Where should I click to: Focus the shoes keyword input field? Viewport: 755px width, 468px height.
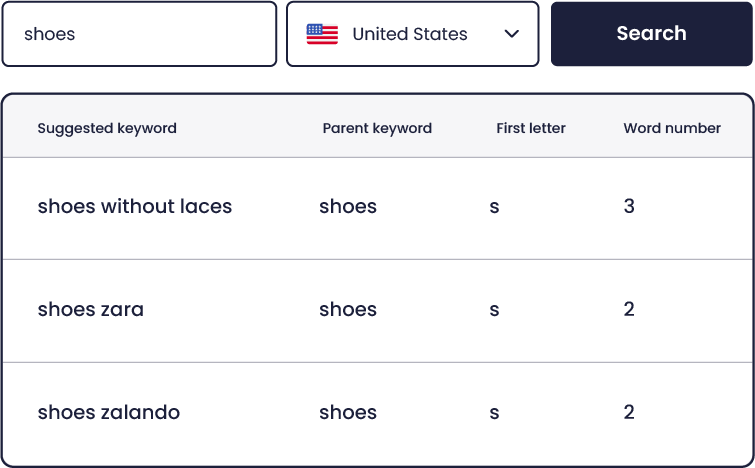click(139, 34)
